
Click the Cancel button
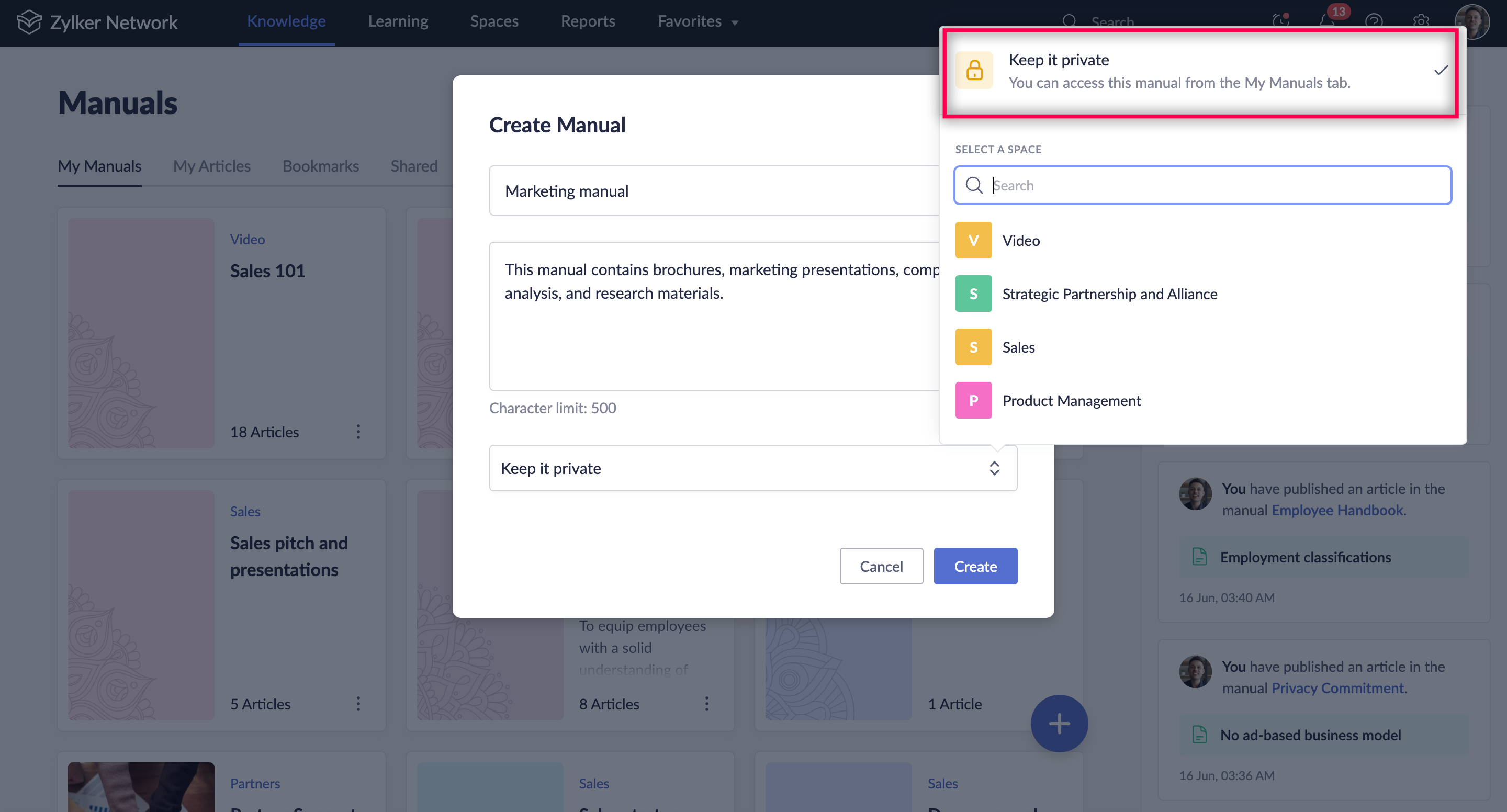[881, 566]
